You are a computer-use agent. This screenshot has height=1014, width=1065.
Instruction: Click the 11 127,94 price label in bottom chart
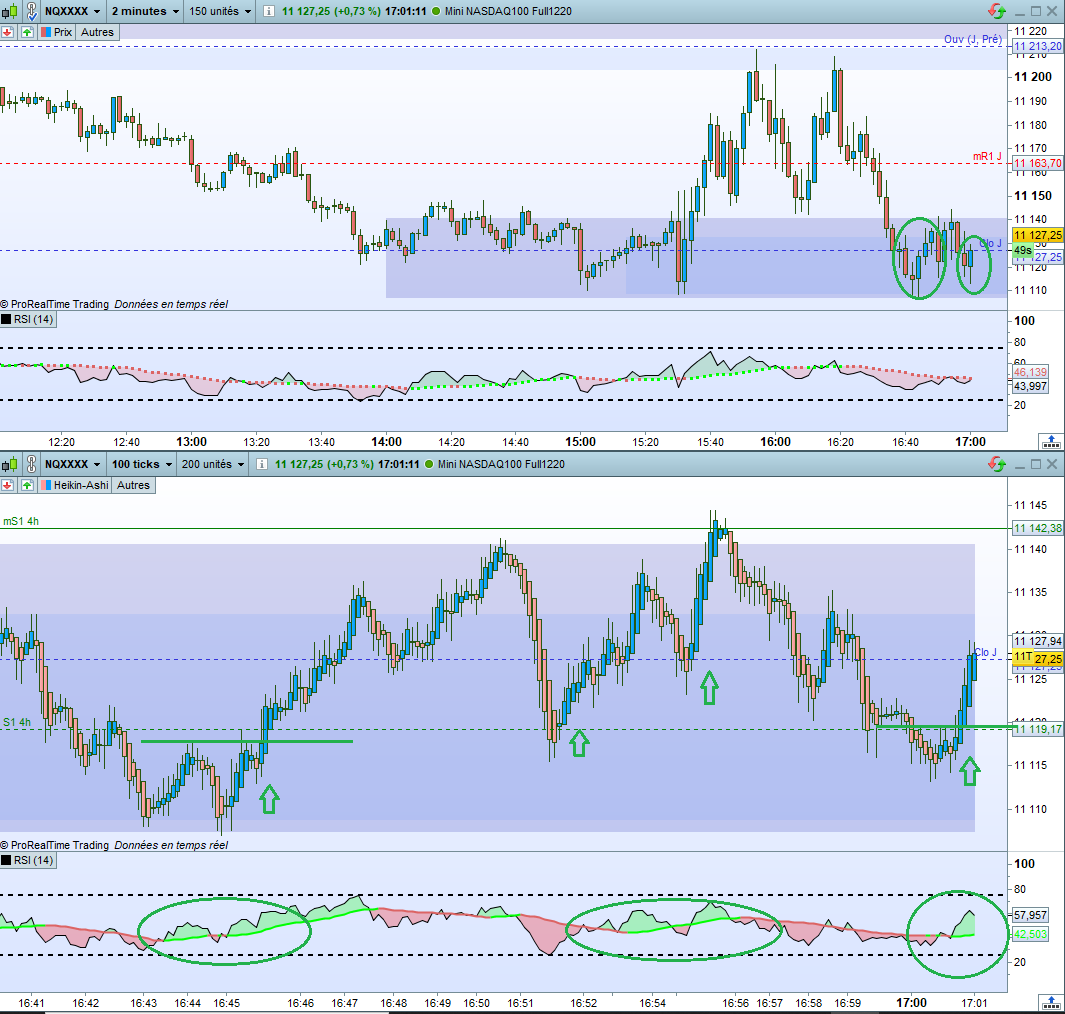pos(1037,640)
